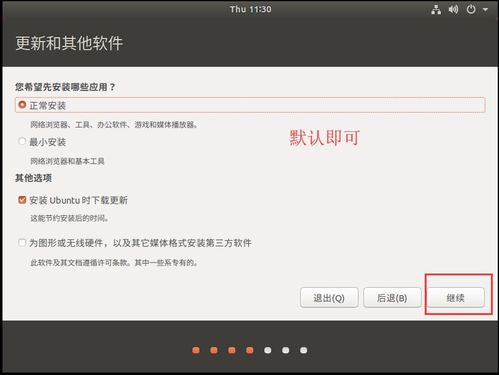Select the 正常安装 radio option
Viewport: 499px width, 375px height.
point(22,105)
